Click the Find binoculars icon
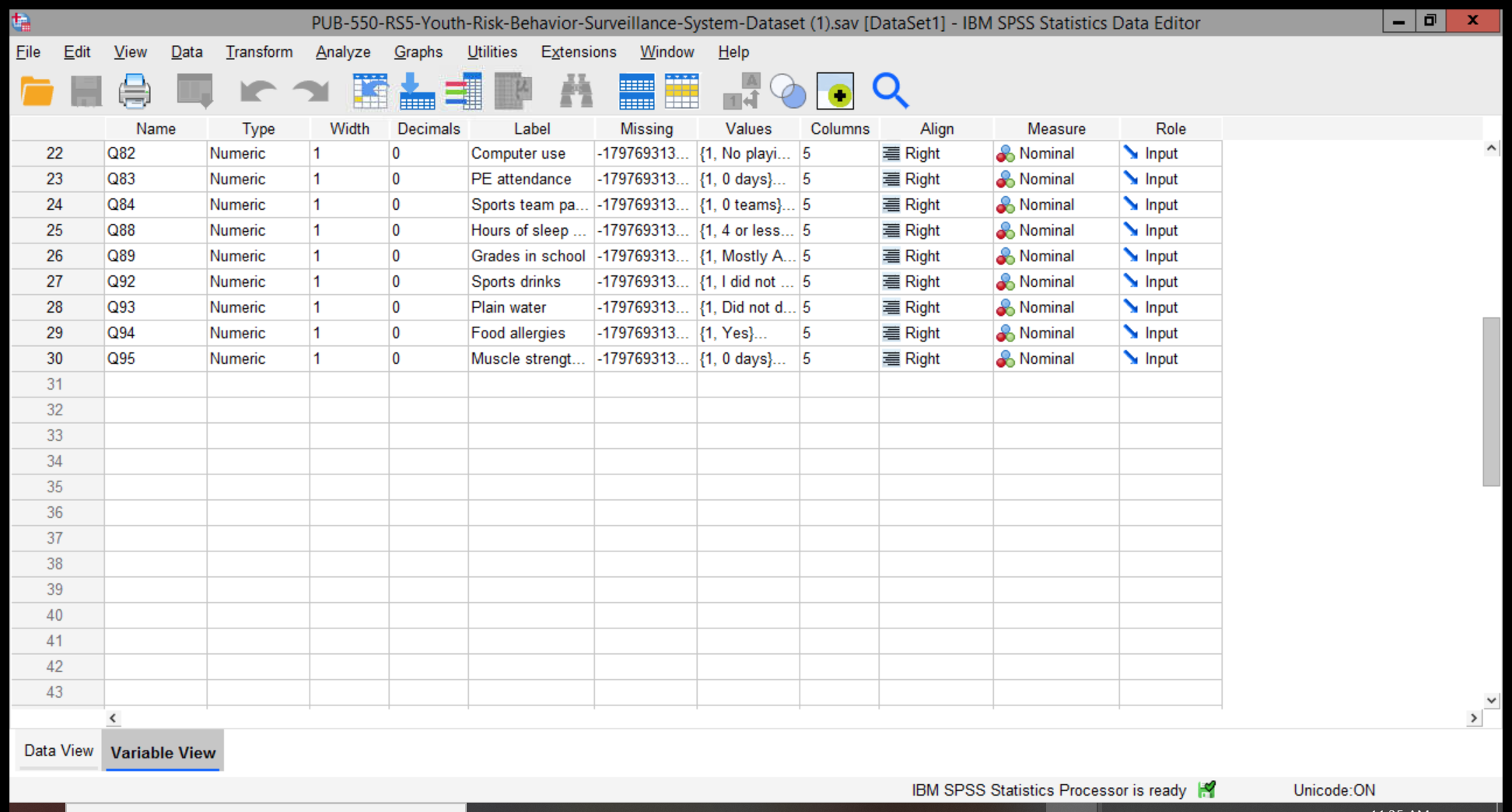This screenshot has width=1512, height=812. pos(576,92)
